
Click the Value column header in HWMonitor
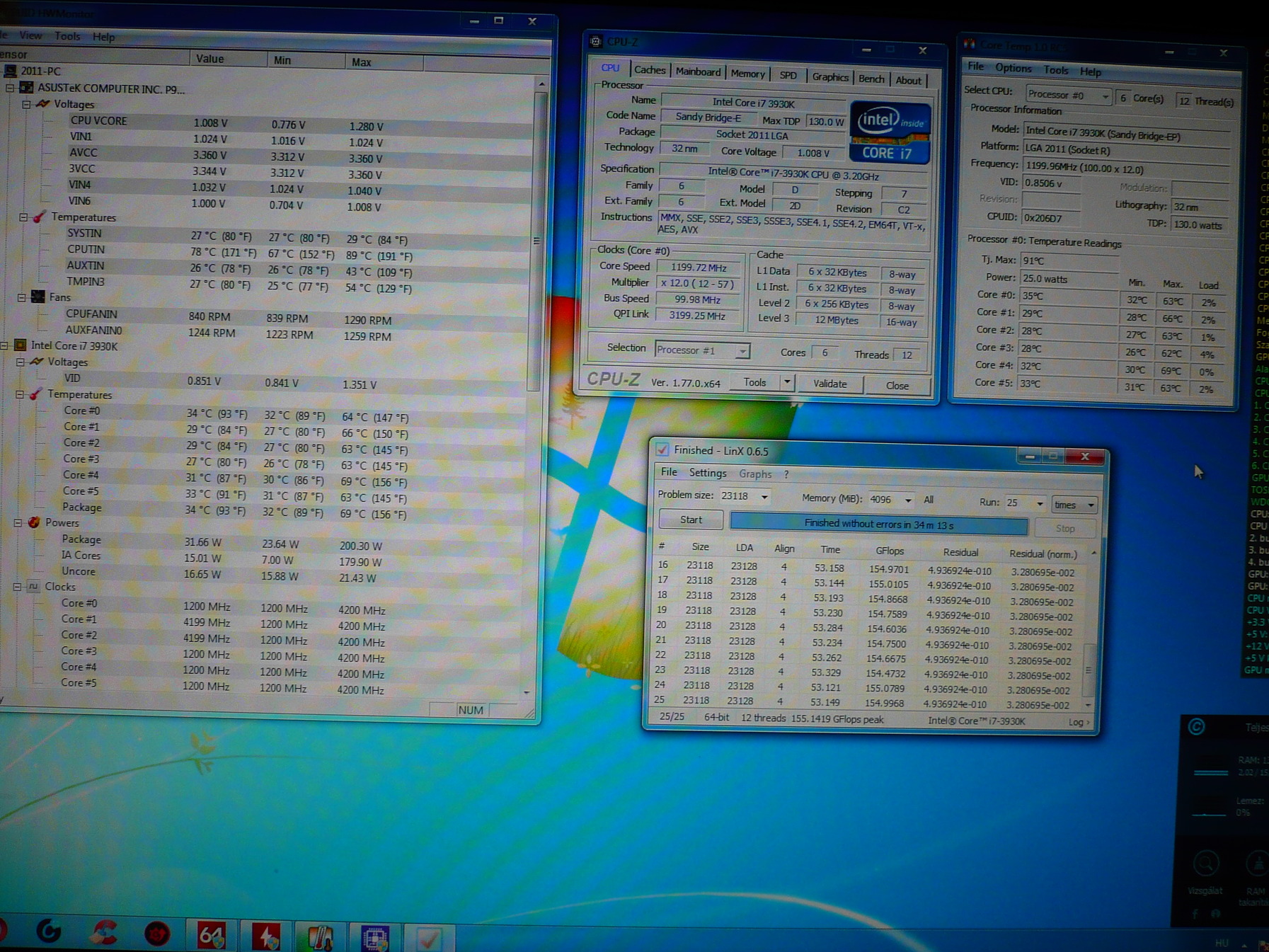[x=229, y=59]
